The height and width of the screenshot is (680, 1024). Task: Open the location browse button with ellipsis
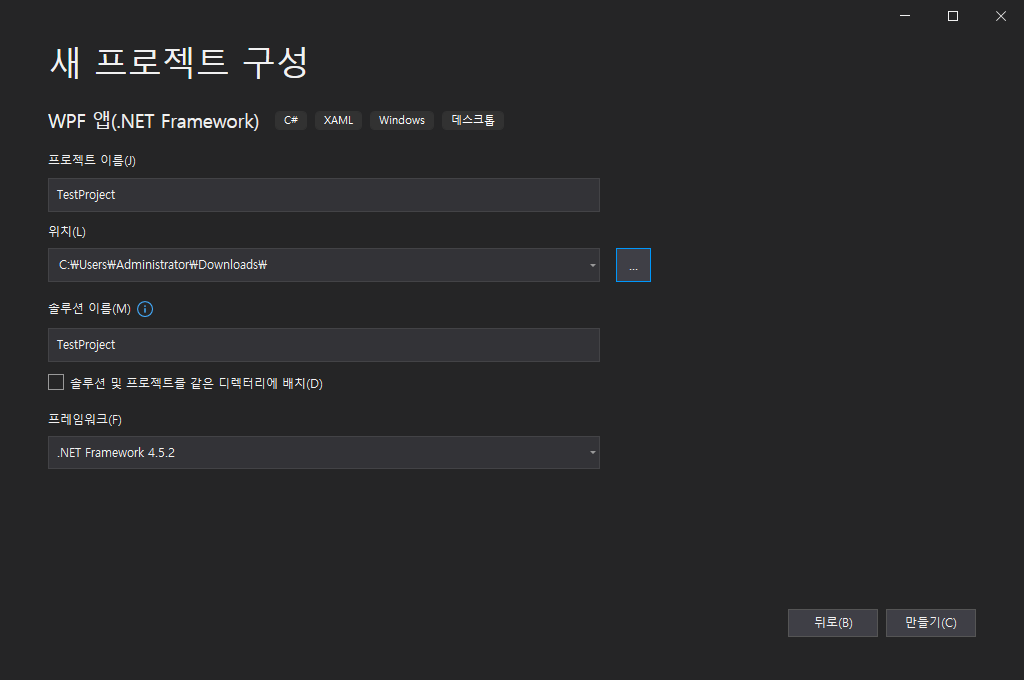click(x=633, y=265)
